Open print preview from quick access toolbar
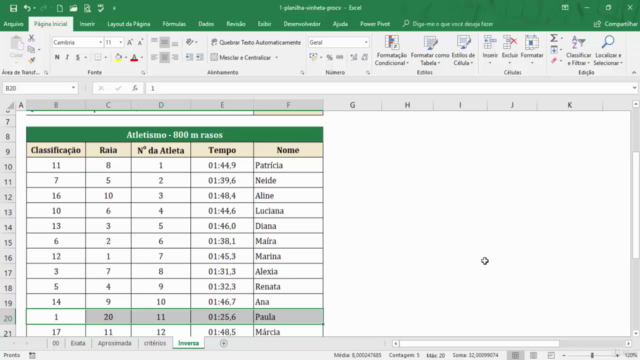640x360 pixels. click(x=87, y=8)
